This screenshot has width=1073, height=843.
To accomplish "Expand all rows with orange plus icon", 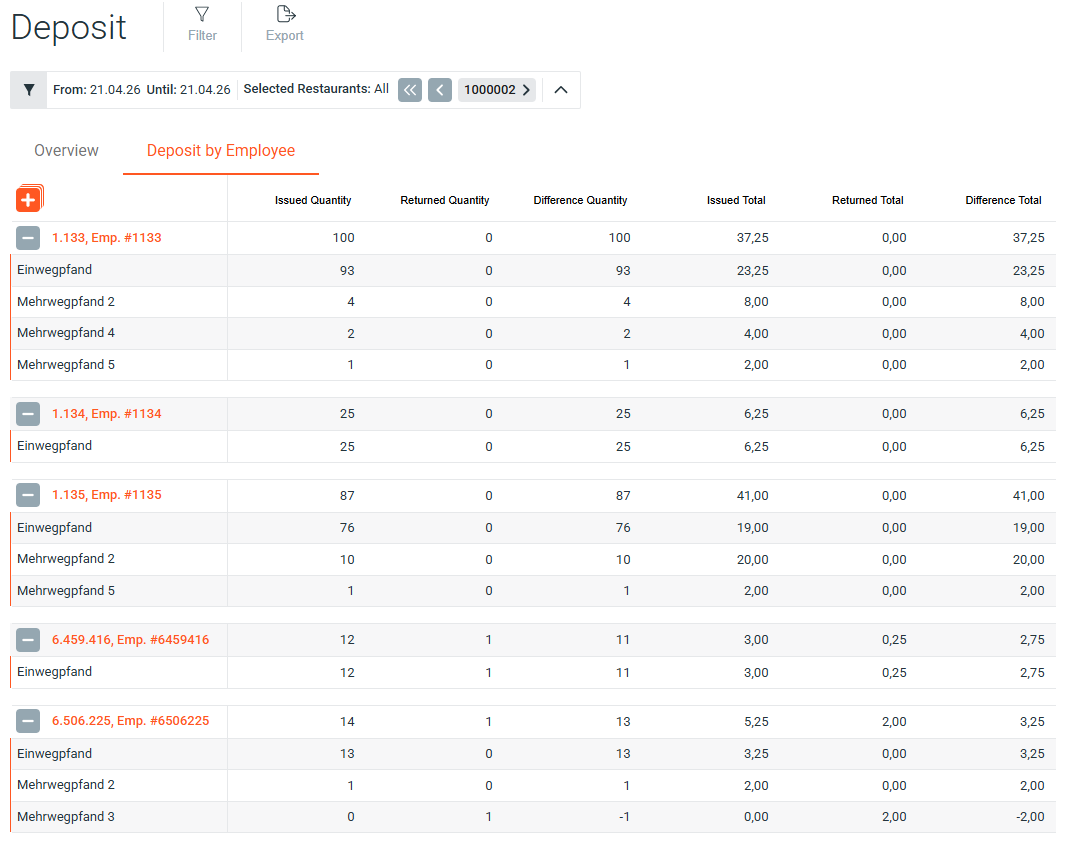I will pos(29,198).
